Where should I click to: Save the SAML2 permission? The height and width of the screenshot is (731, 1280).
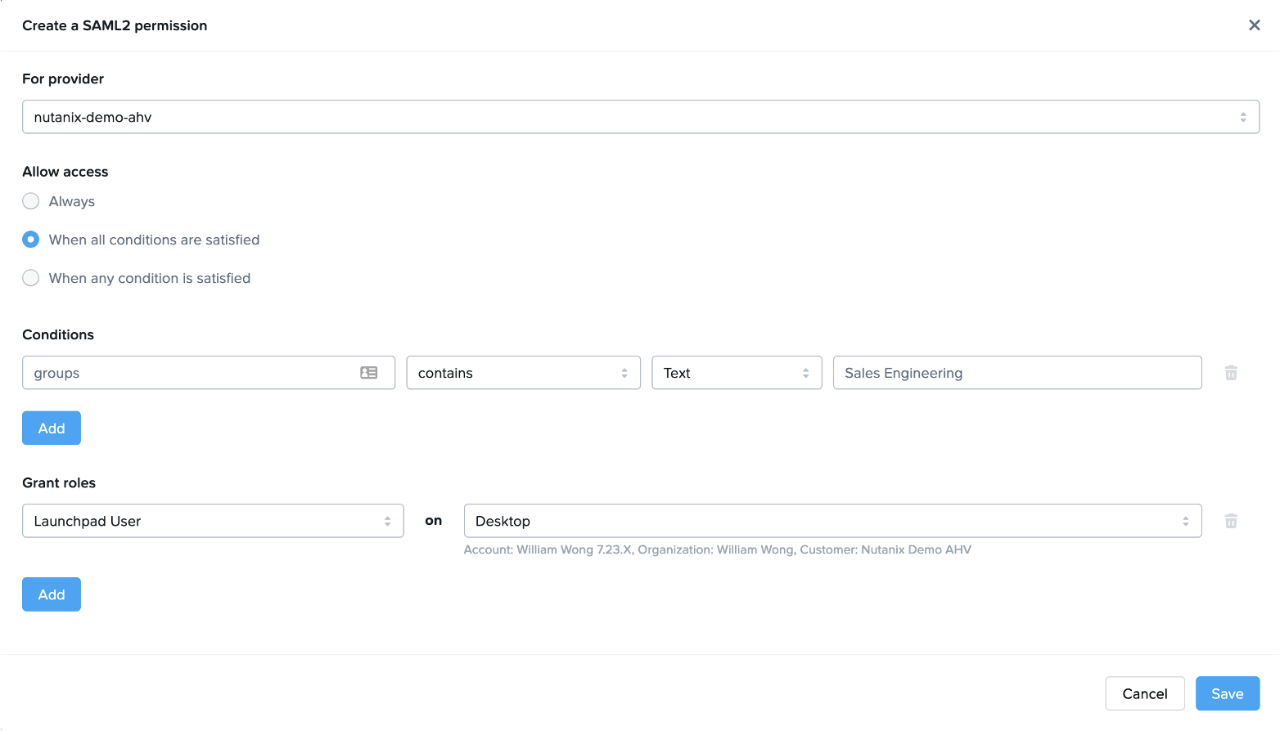(x=1227, y=693)
